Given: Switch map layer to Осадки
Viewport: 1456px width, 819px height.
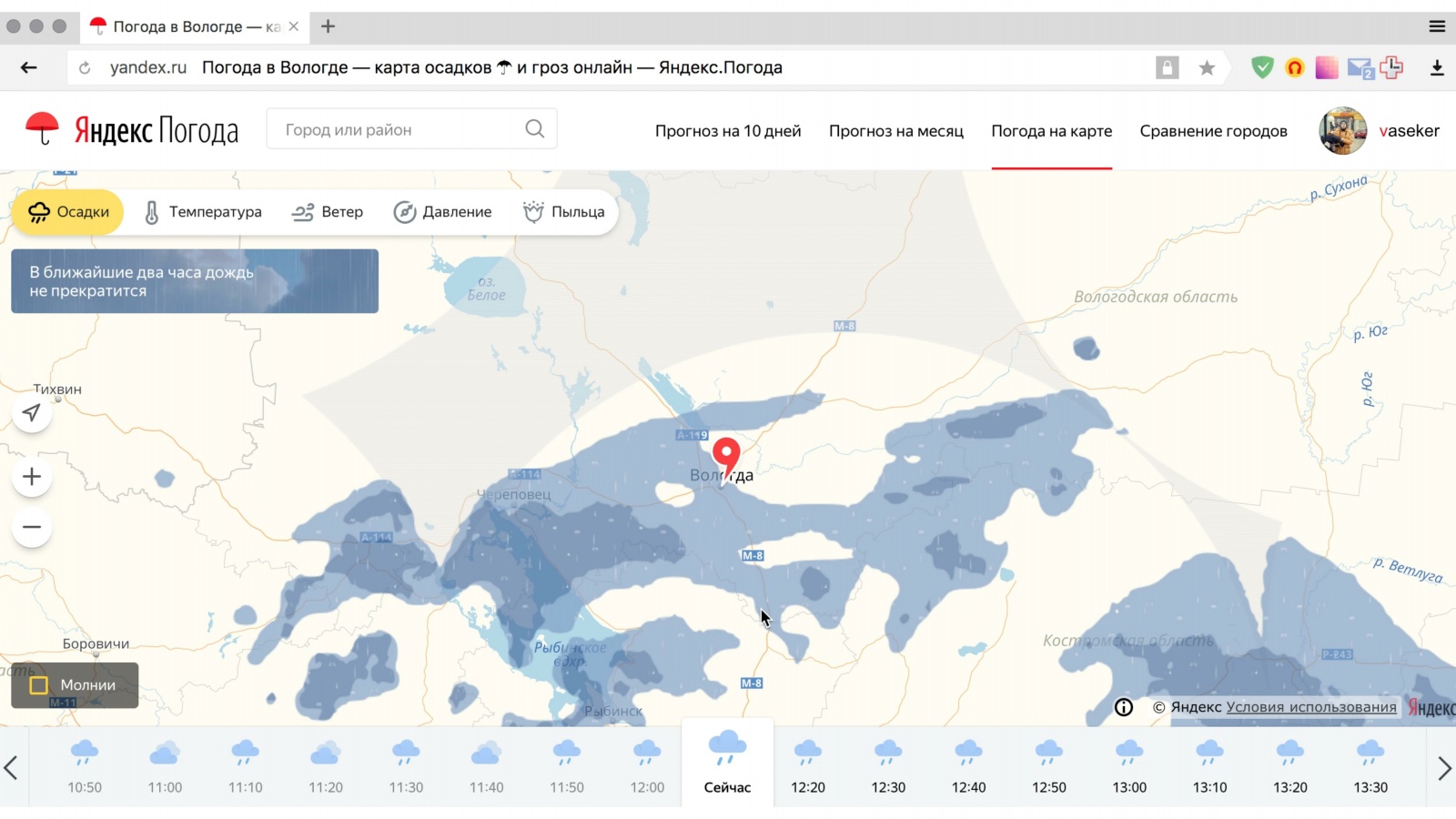Looking at the screenshot, I should [67, 212].
